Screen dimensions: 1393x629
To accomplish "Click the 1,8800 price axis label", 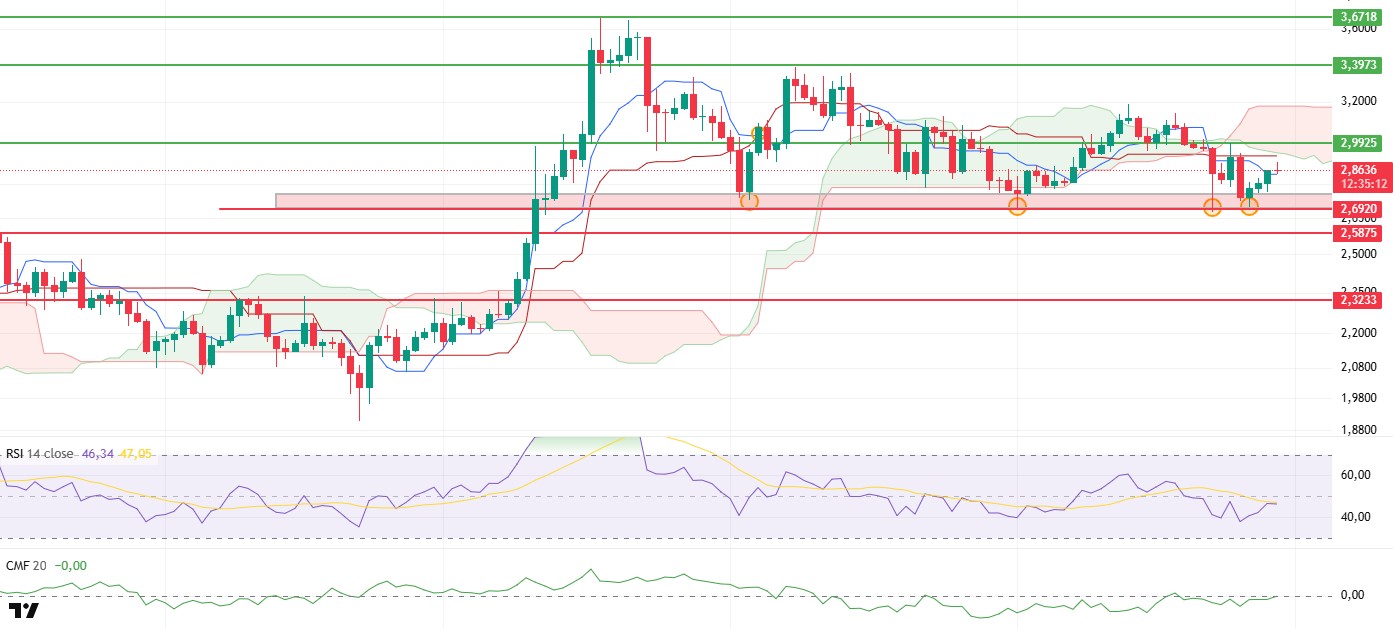I will [1357, 431].
